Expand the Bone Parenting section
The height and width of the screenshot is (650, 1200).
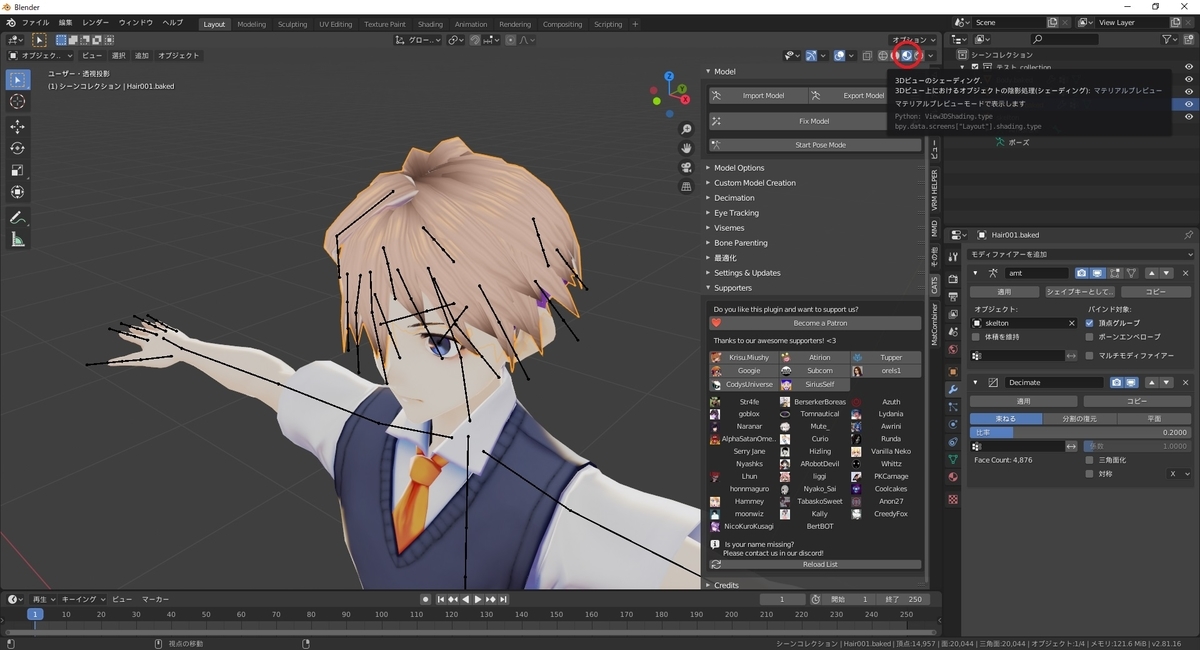point(741,243)
